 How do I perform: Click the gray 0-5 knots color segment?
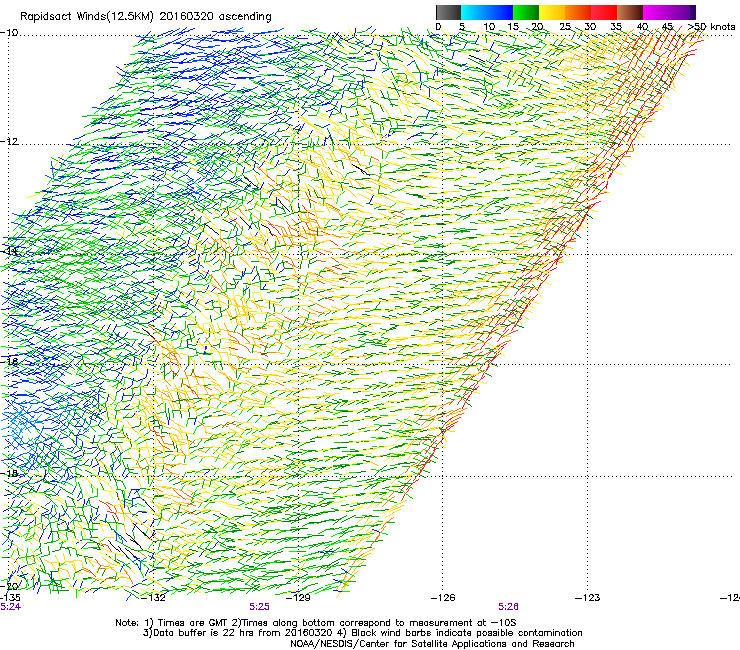point(448,12)
